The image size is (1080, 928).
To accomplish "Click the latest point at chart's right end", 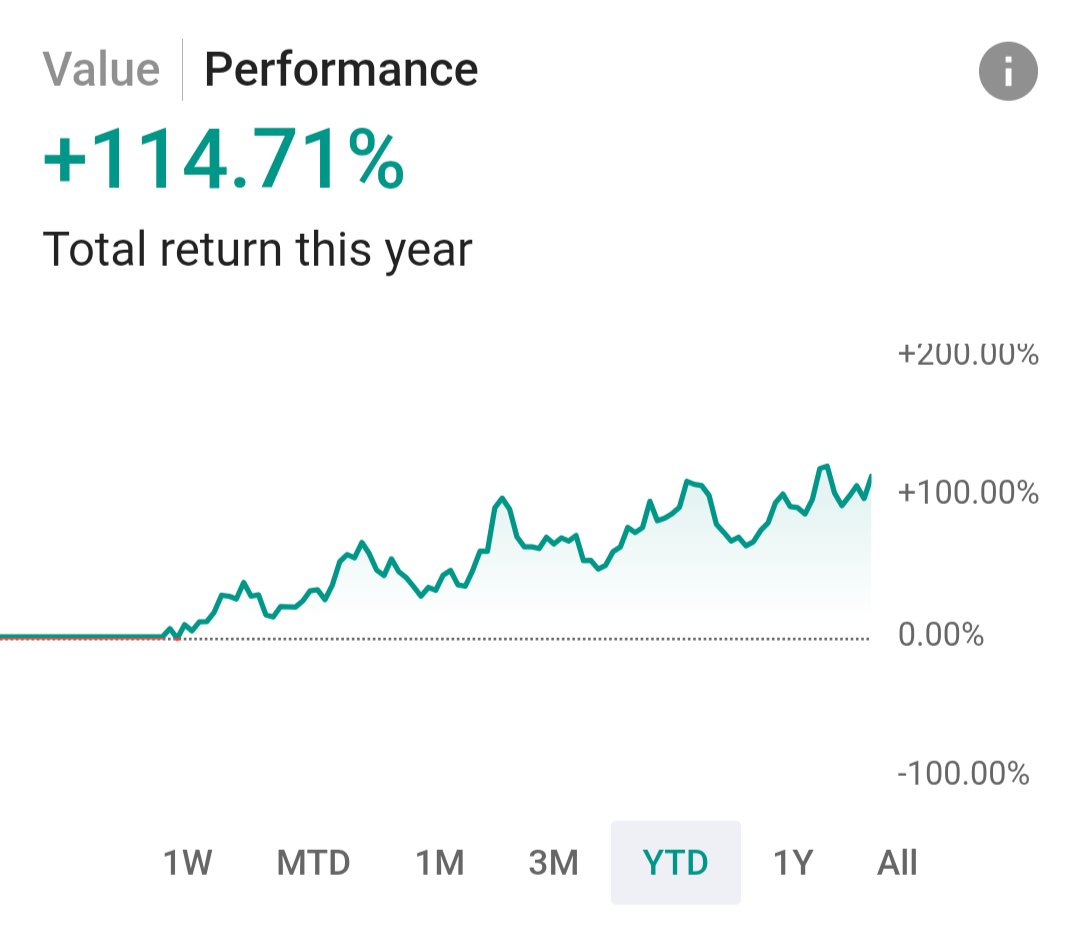I will pos(870,476).
